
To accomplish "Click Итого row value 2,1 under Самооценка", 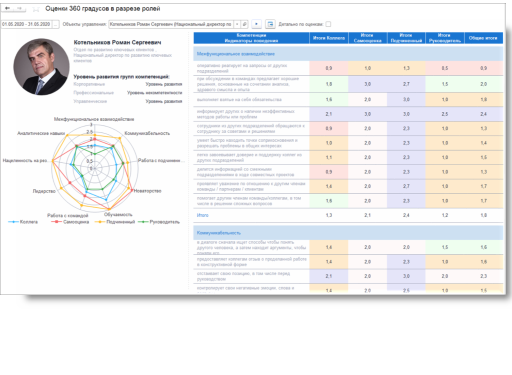I will (x=368, y=215).
